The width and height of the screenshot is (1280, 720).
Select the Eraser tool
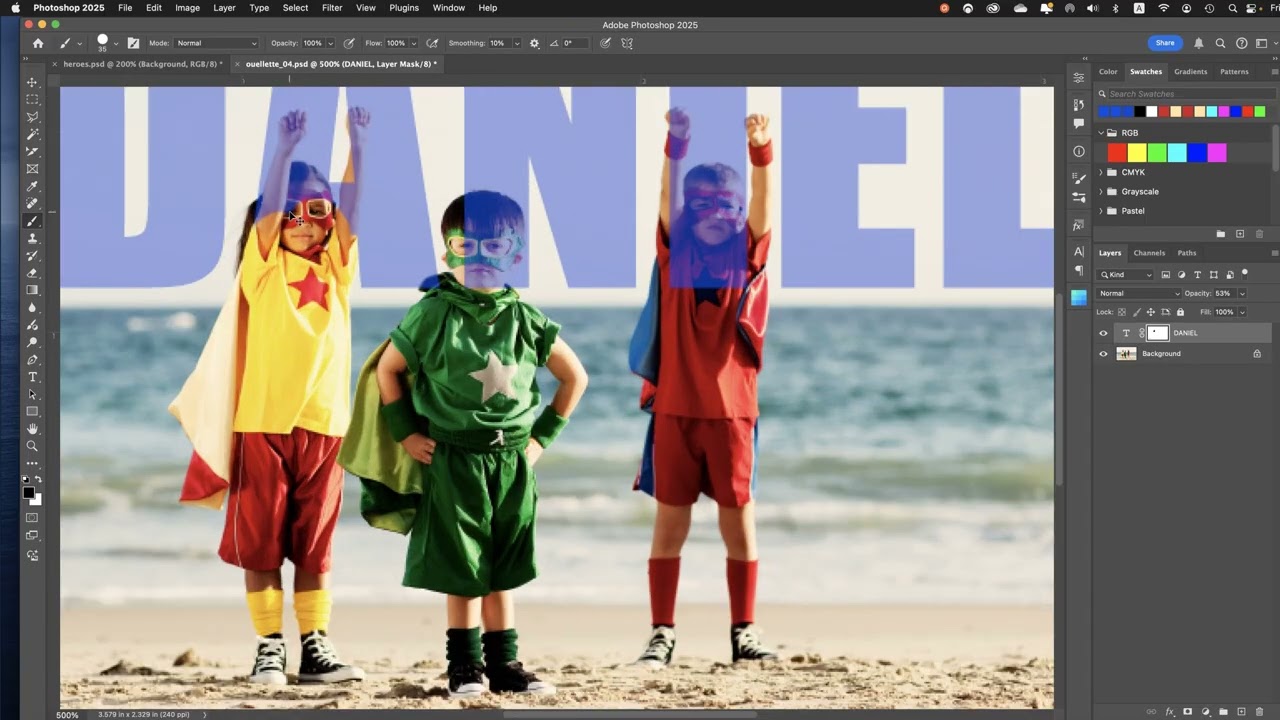[x=32, y=273]
